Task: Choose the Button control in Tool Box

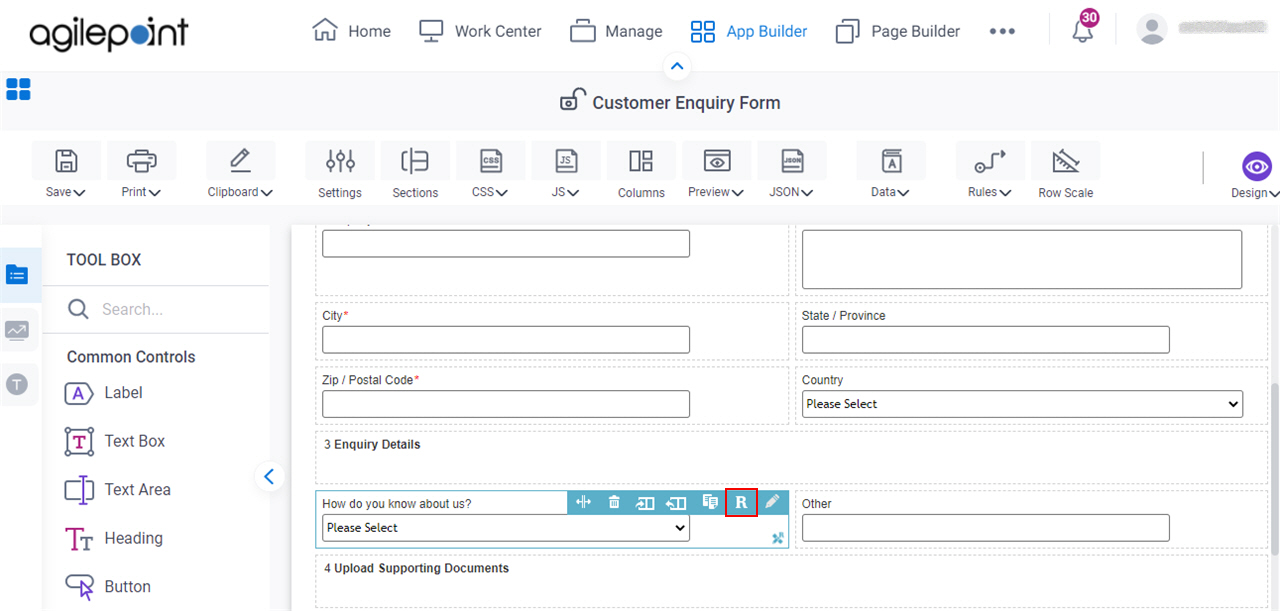Action: (x=108, y=587)
